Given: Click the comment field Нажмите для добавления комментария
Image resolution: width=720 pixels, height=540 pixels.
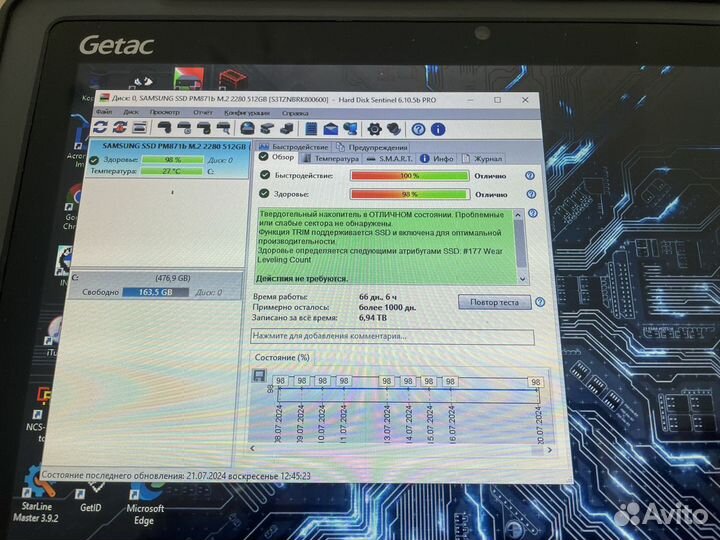Looking at the screenshot, I should point(393,336).
